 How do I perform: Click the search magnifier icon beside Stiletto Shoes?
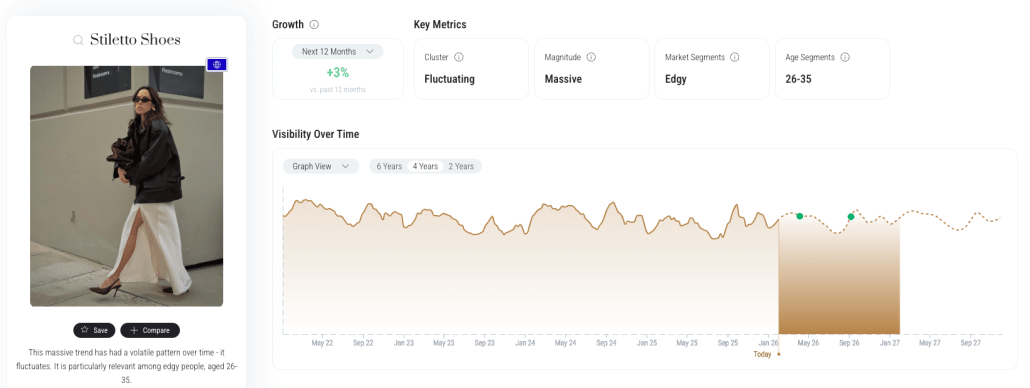point(78,41)
